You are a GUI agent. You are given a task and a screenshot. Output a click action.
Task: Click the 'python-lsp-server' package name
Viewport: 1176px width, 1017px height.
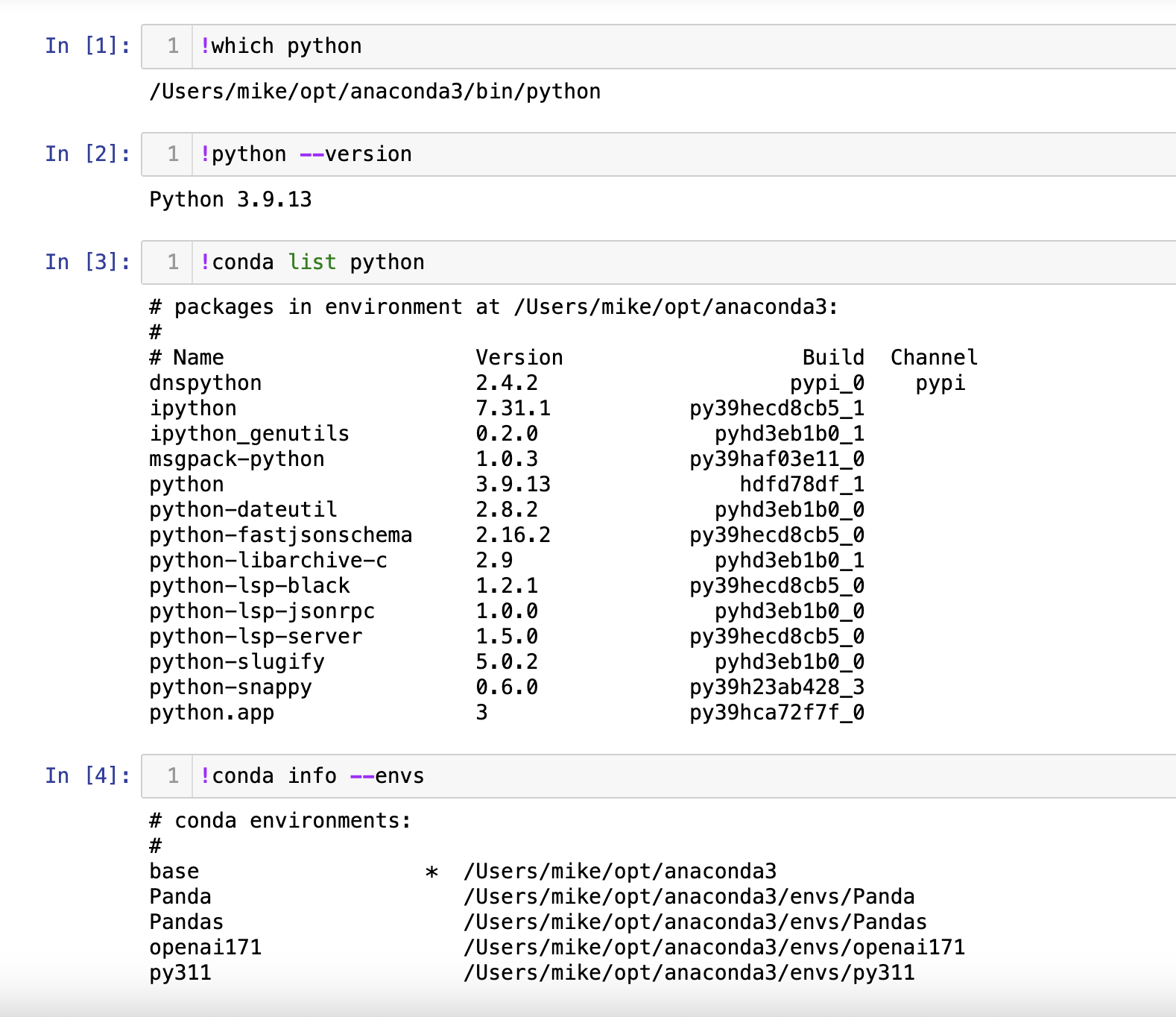coord(256,637)
